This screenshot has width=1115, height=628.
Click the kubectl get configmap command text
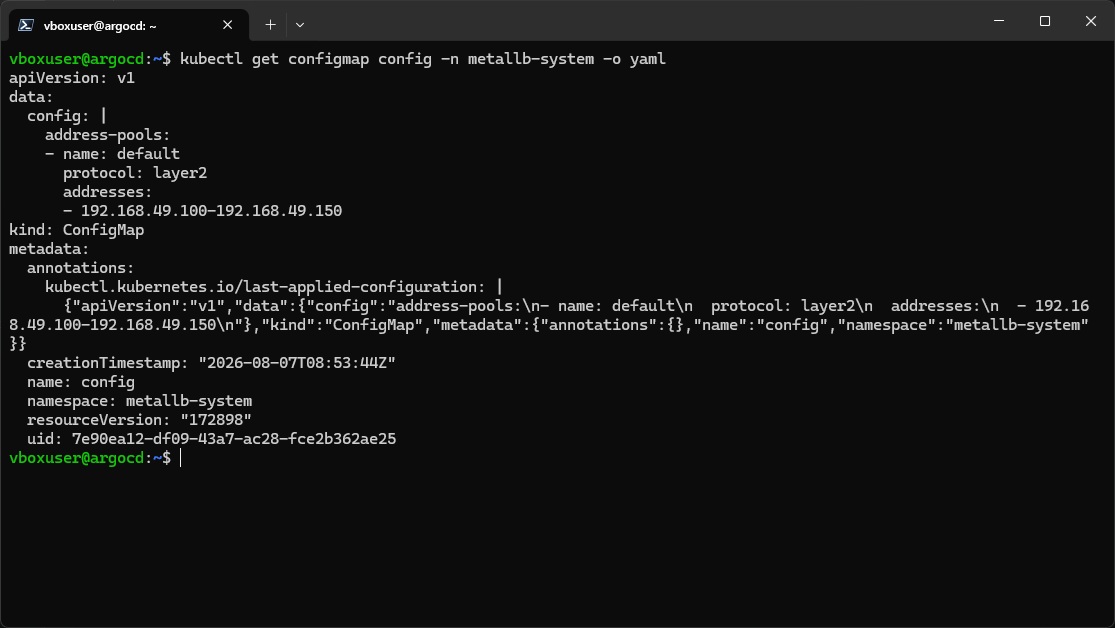[422, 59]
